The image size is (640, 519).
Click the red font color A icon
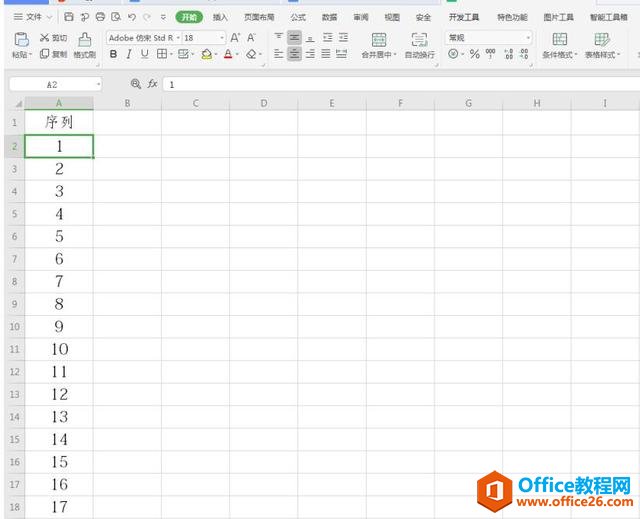point(228,54)
